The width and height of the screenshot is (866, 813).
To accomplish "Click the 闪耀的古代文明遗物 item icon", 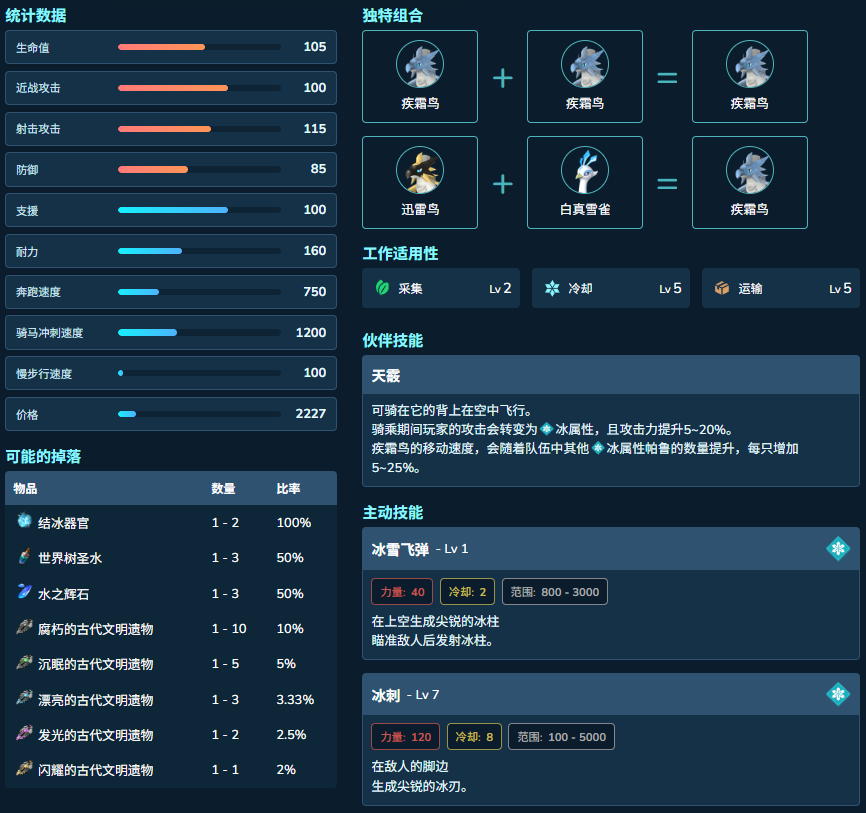I will [x=24, y=768].
